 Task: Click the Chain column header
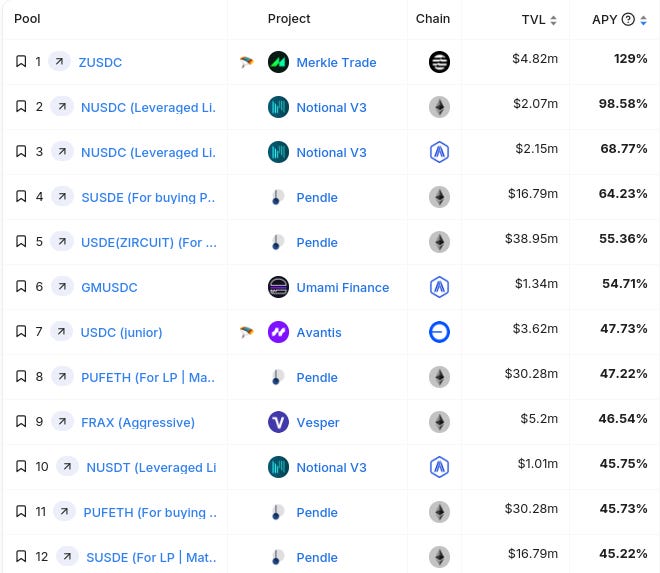pyautogui.click(x=433, y=19)
